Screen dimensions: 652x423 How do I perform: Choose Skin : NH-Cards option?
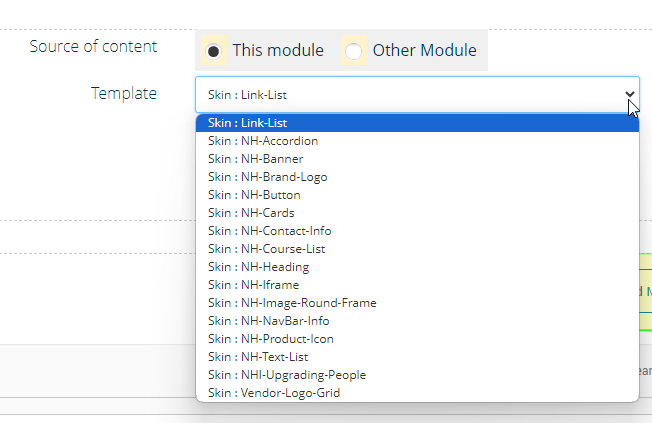(251, 213)
